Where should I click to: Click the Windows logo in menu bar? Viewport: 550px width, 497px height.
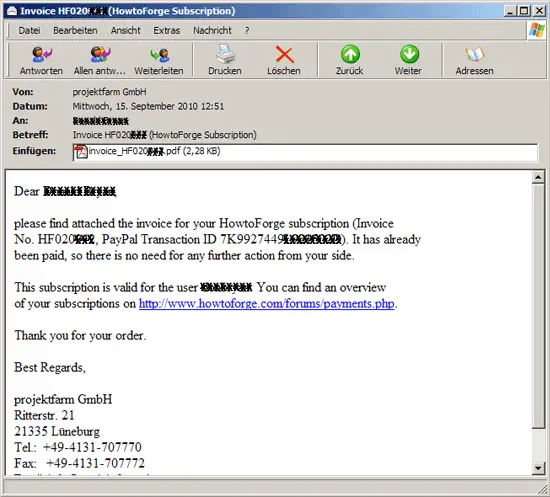(x=537, y=30)
